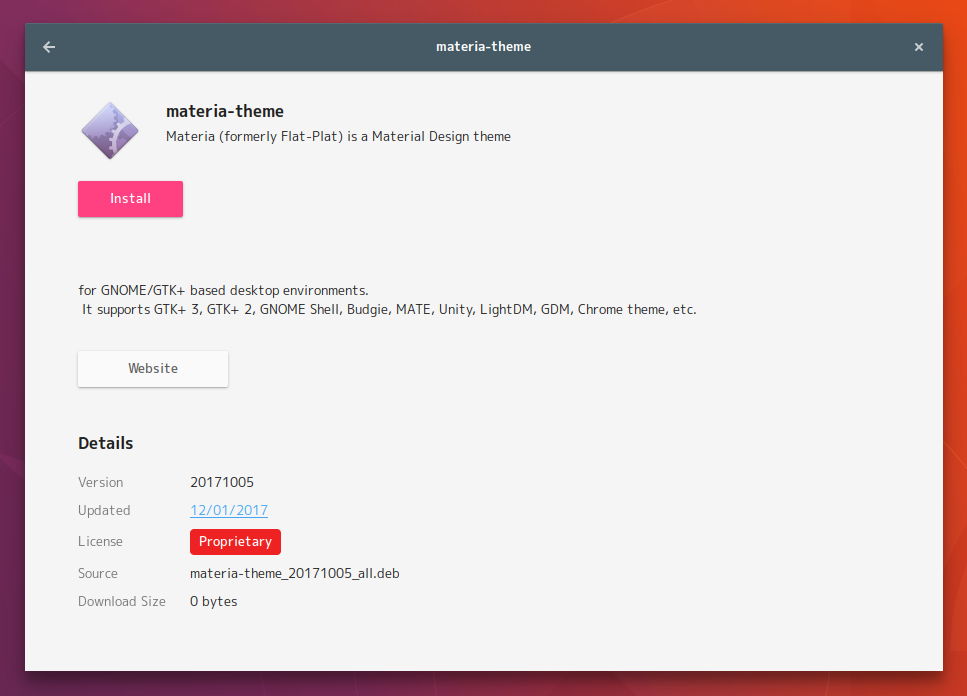Install the materia-theme package

tap(130, 199)
